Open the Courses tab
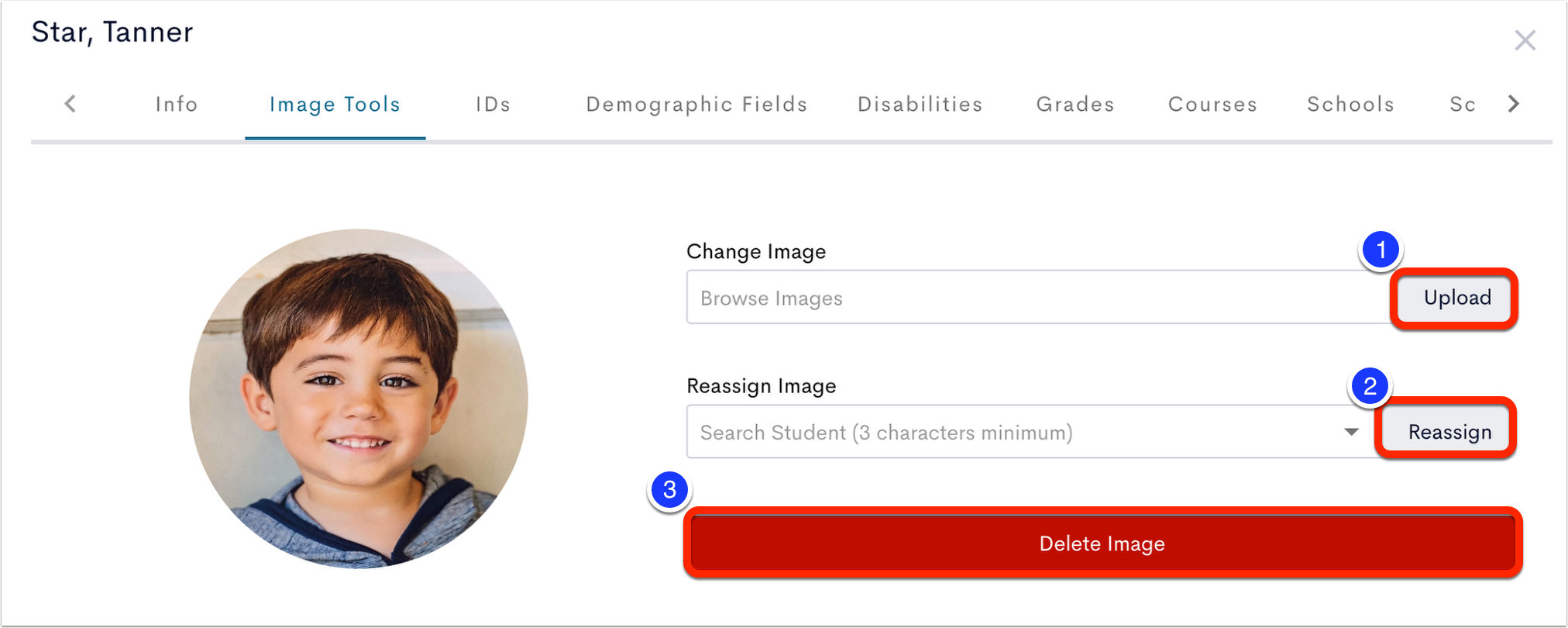 [1212, 104]
